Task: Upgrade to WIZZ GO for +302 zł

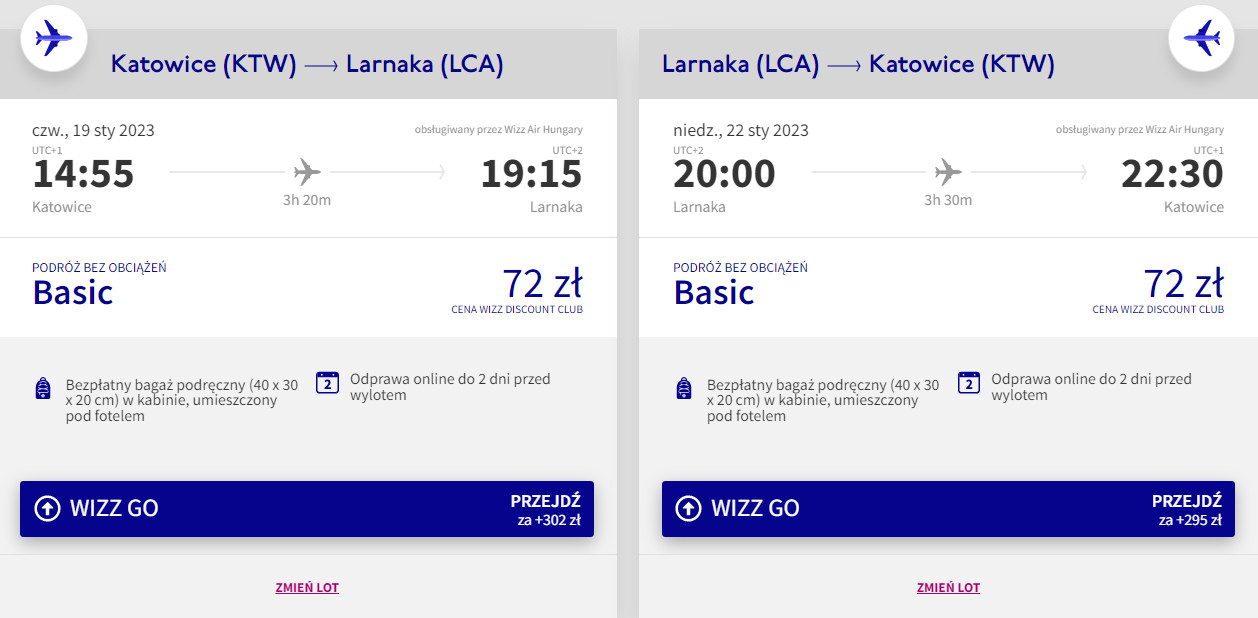Action: point(307,508)
